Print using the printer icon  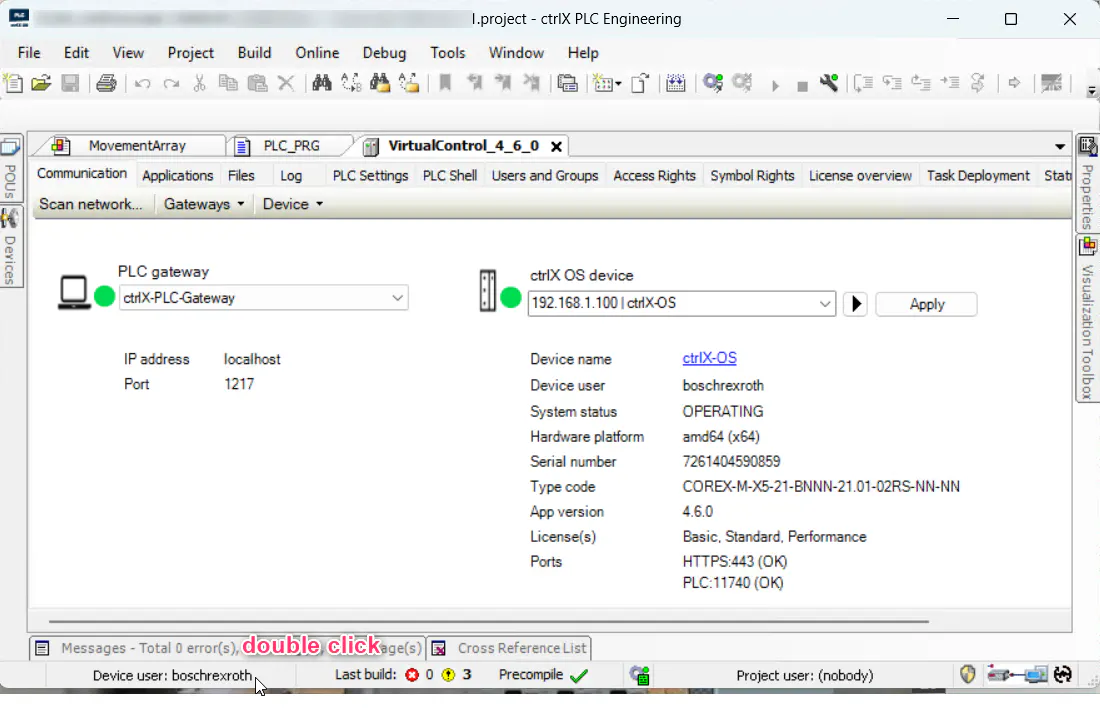tap(106, 83)
